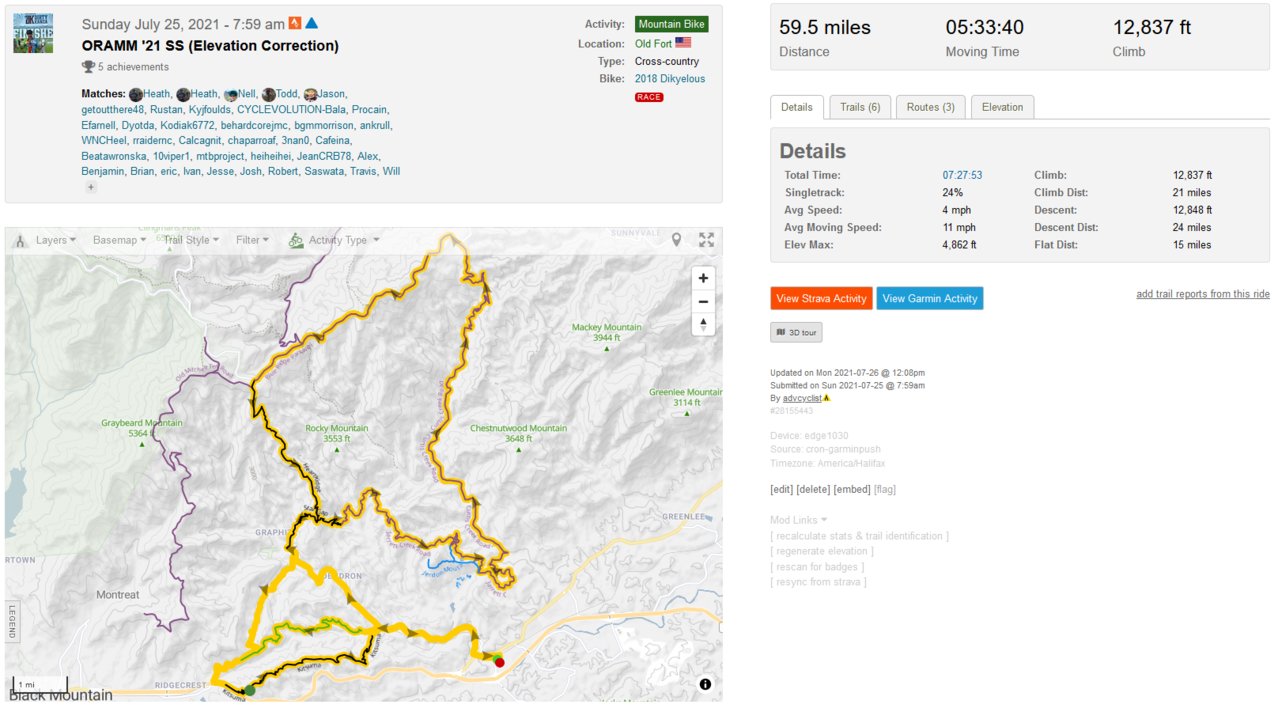Open the 3D tour button
Viewport: 1278px width, 708px height.
point(796,332)
